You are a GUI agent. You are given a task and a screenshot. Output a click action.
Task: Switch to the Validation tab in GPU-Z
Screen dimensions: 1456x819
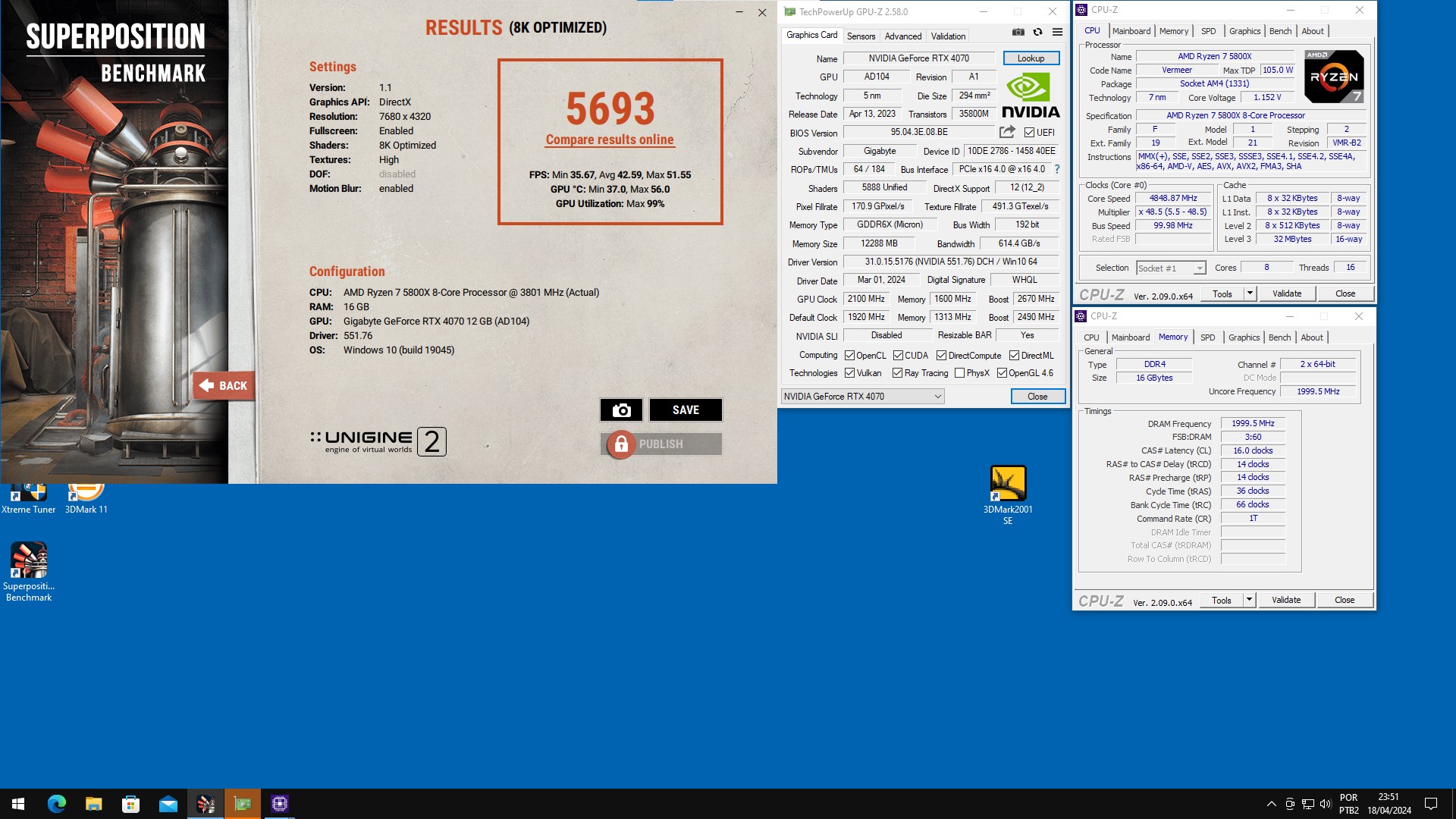coord(948,36)
